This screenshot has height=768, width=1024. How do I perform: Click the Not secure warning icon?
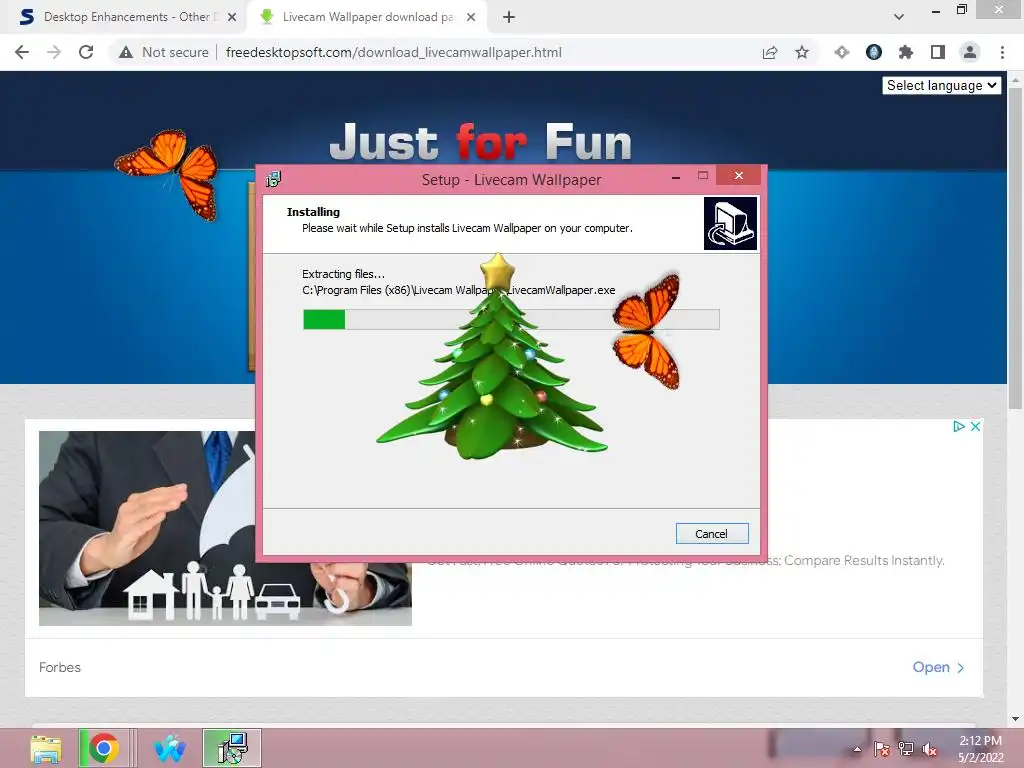[x=126, y=52]
